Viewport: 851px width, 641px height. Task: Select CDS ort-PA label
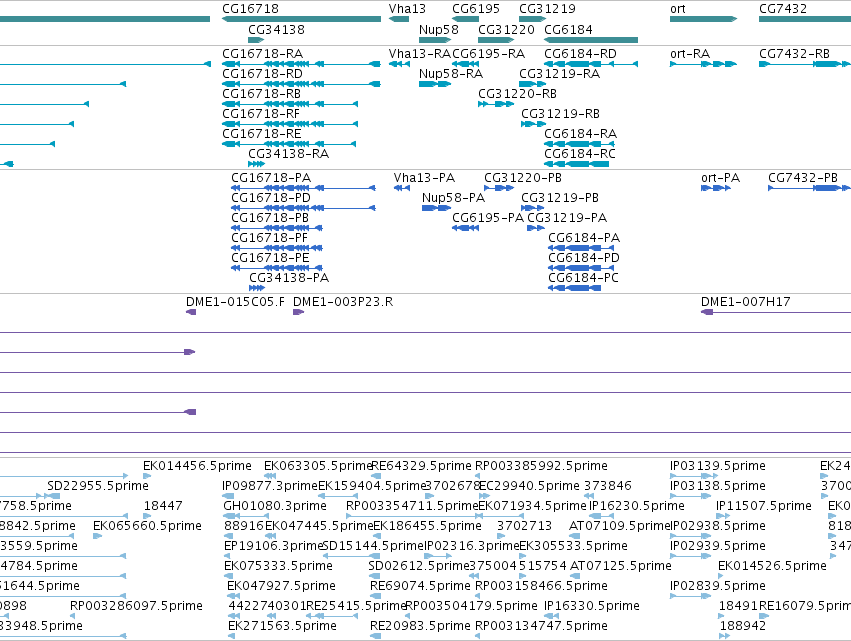pos(721,178)
